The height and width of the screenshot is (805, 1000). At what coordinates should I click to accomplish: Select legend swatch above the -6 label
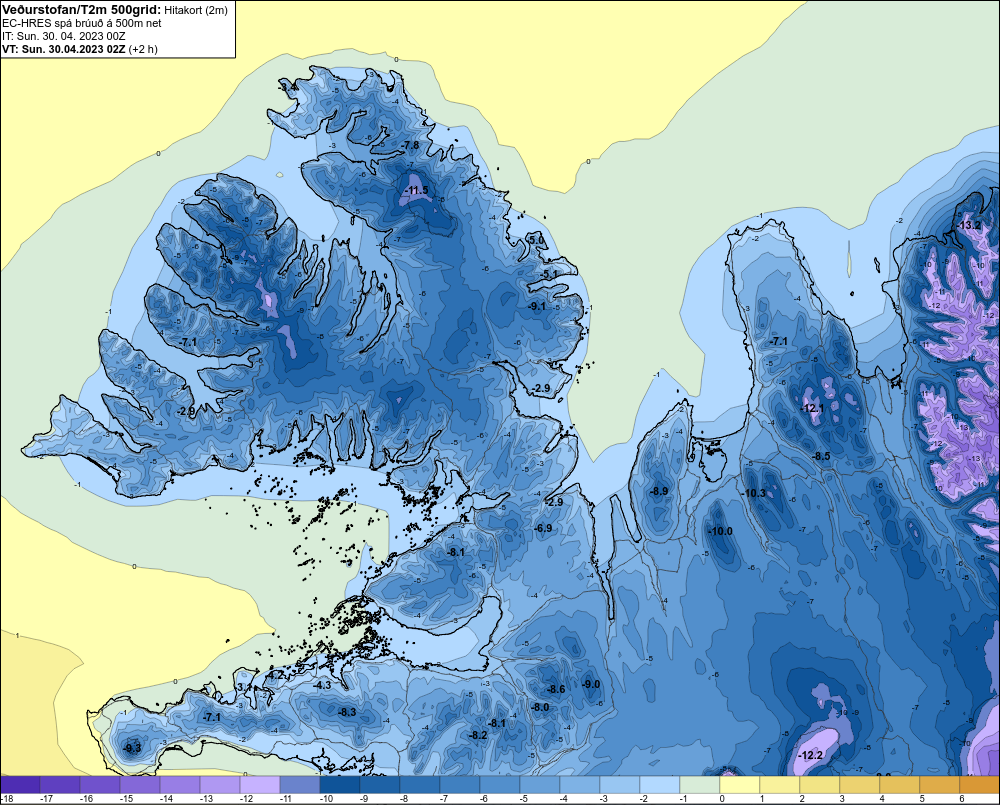[x=500, y=785]
